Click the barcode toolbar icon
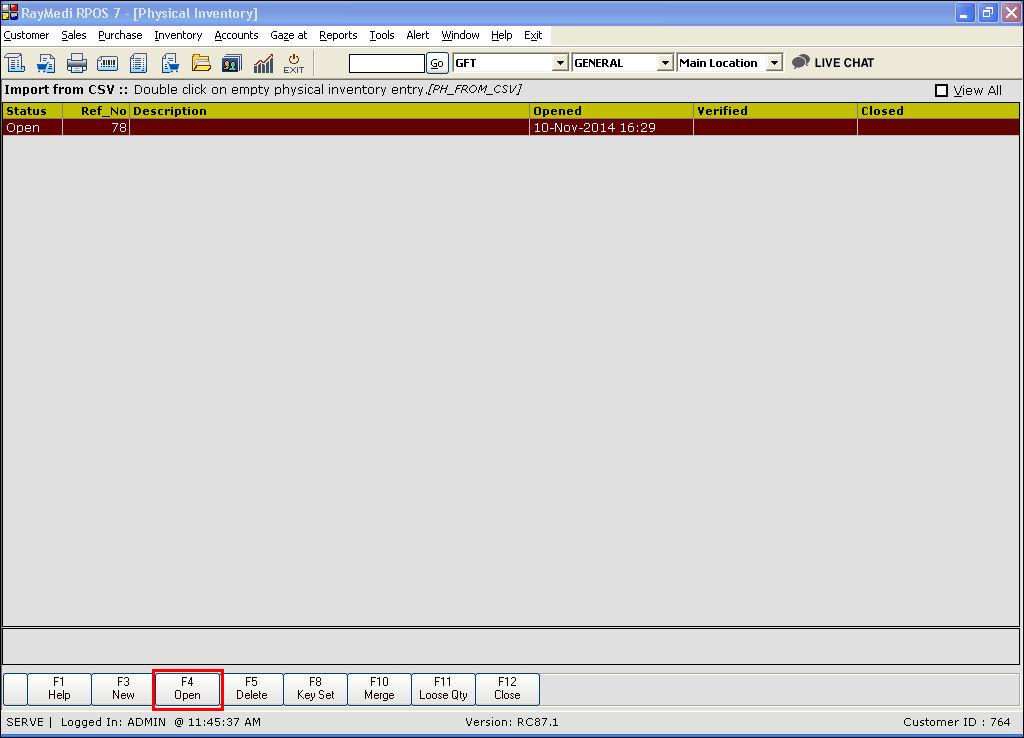The image size is (1024, 738). (107, 63)
